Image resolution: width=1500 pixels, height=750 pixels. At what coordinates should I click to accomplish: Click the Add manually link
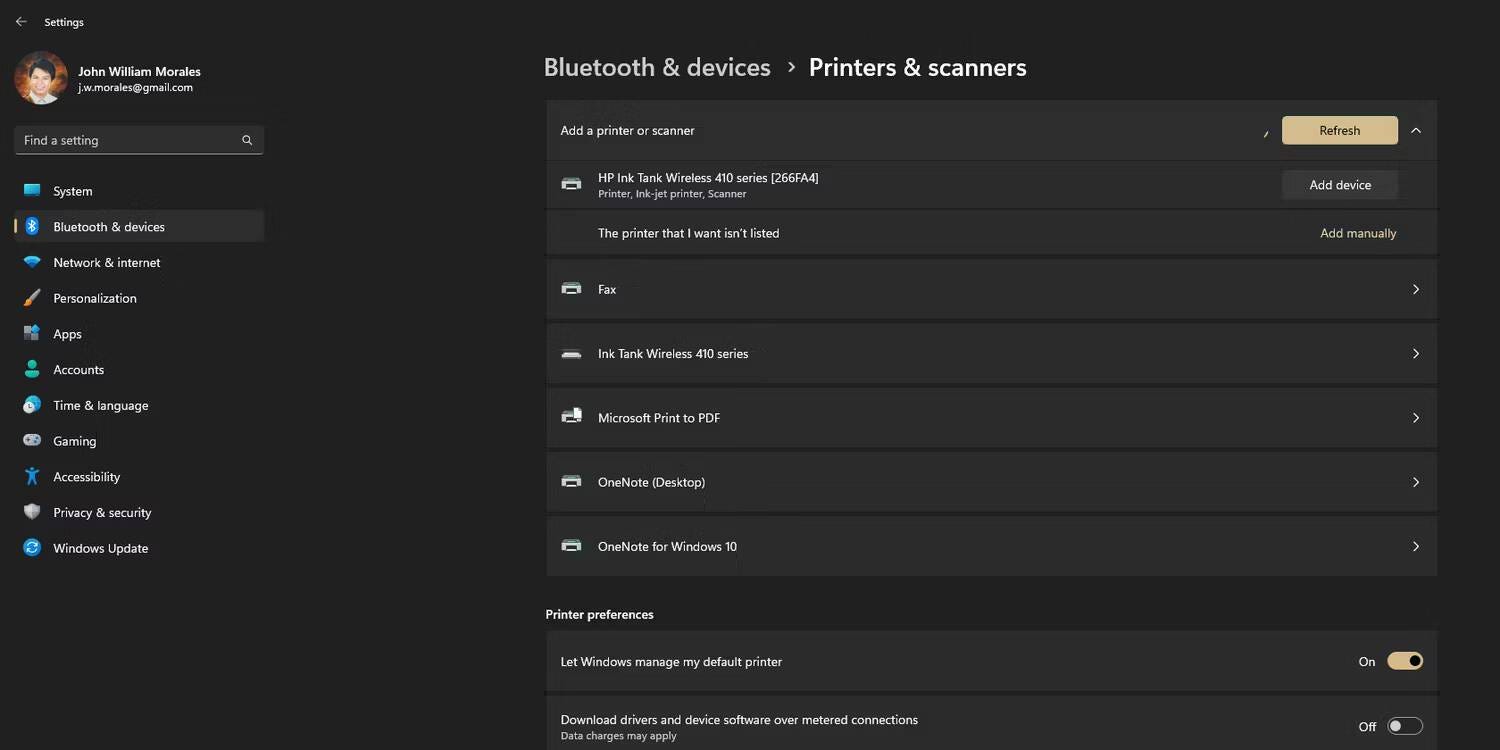pyautogui.click(x=1358, y=233)
